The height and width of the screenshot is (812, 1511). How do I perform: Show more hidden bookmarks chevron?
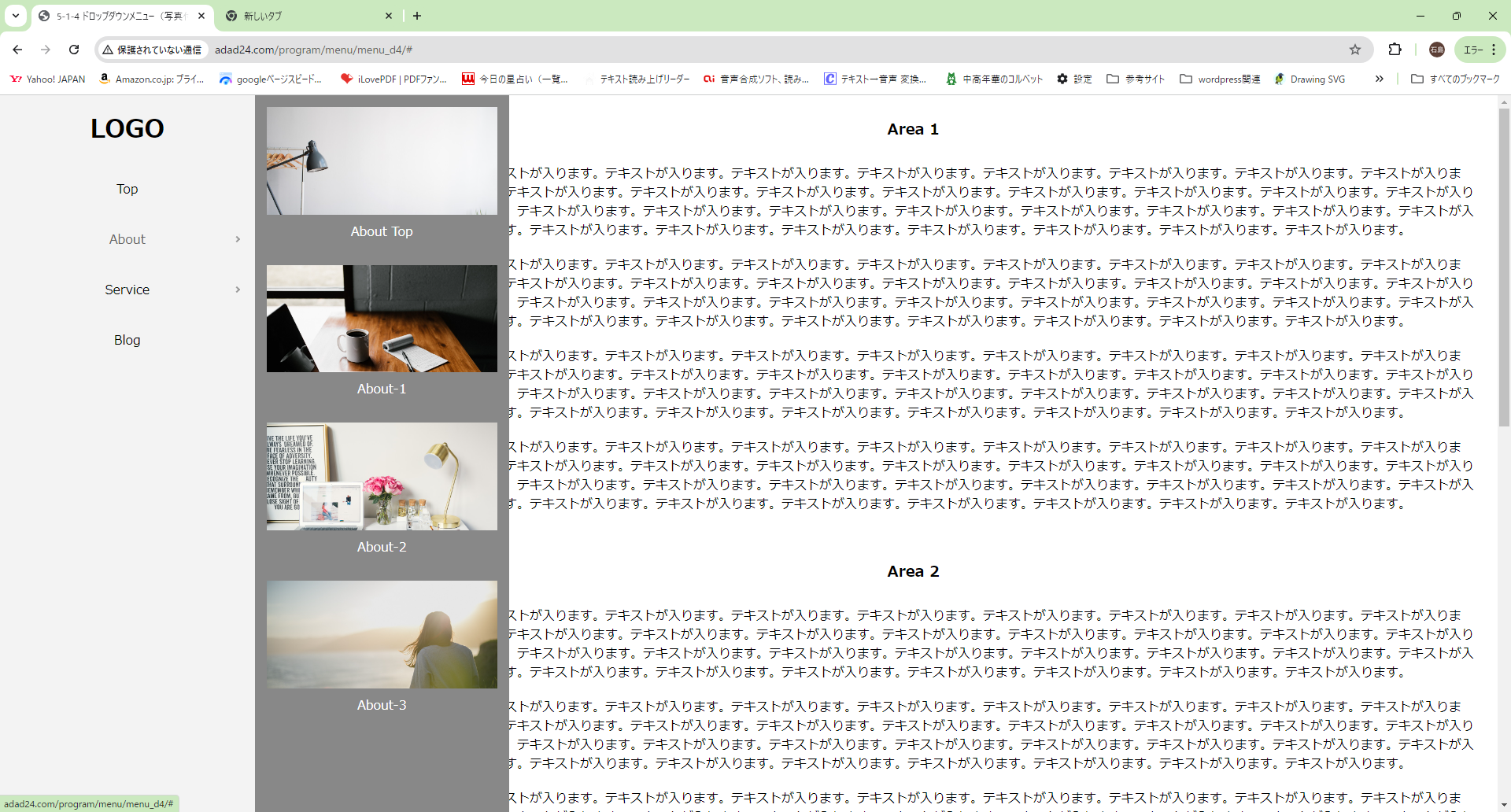(1379, 79)
